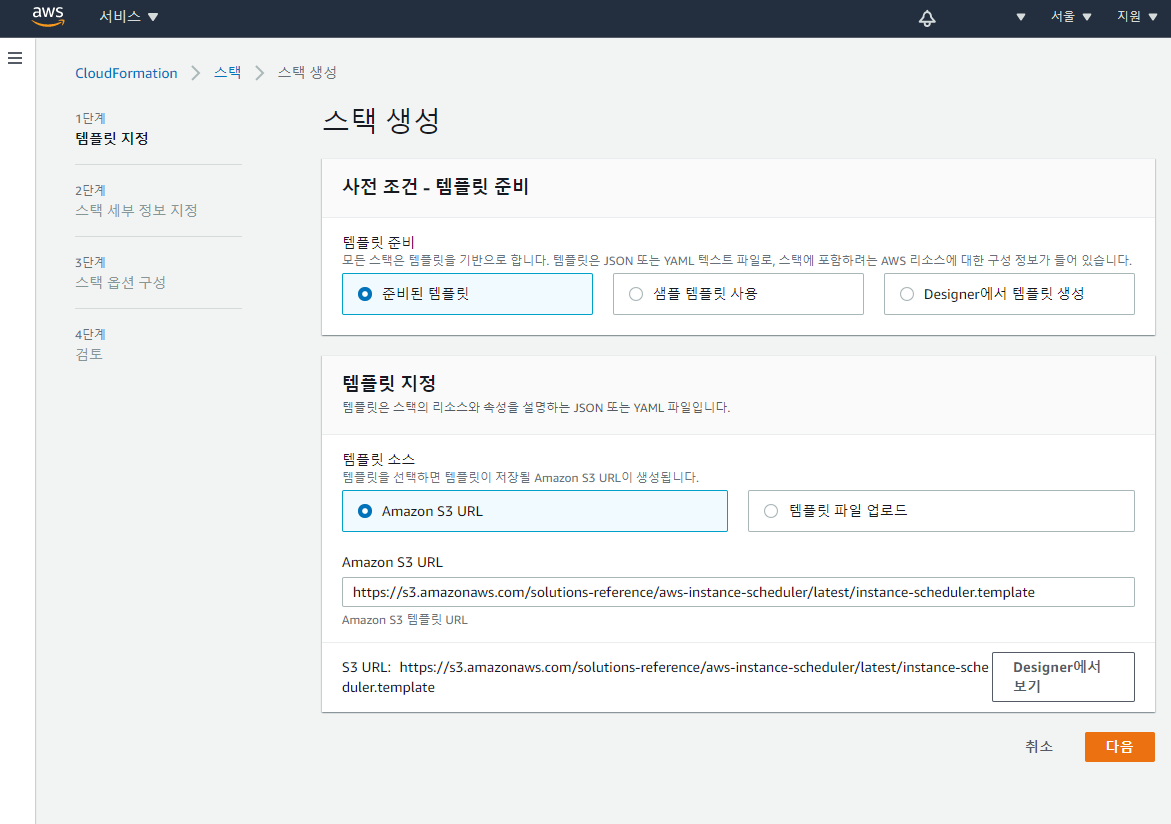Select the Amazon S3 URL radio option
Image resolution: width=1171 pixels, height=824 pixels.
[535, 511]
